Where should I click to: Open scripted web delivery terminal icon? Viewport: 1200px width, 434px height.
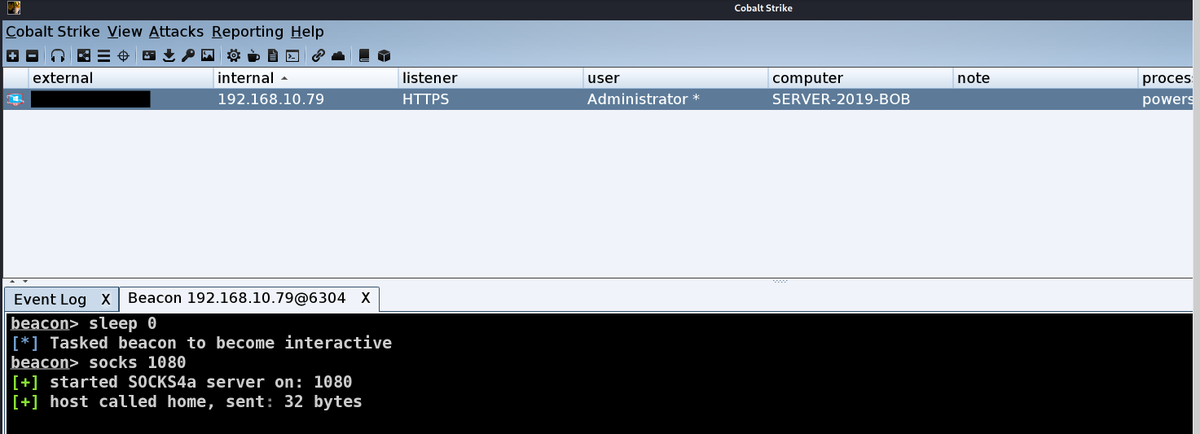pyautogui.click(x=292, y=55)
